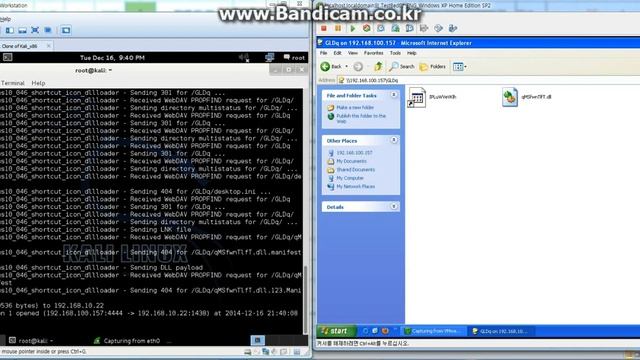Click the Back button in Internet Explorer
Screen dimensions: 640x360
click(x=331, y=67)
